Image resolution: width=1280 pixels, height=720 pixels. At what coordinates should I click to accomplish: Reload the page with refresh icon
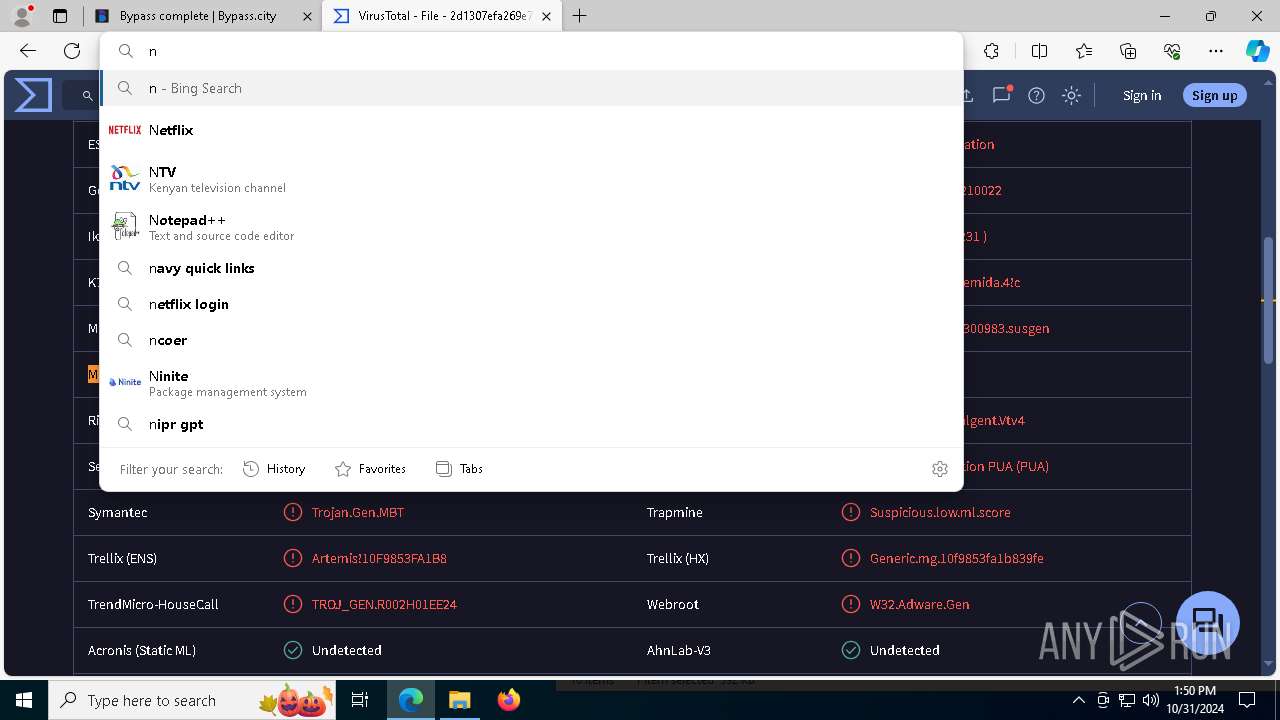click(x=72, y=51)
